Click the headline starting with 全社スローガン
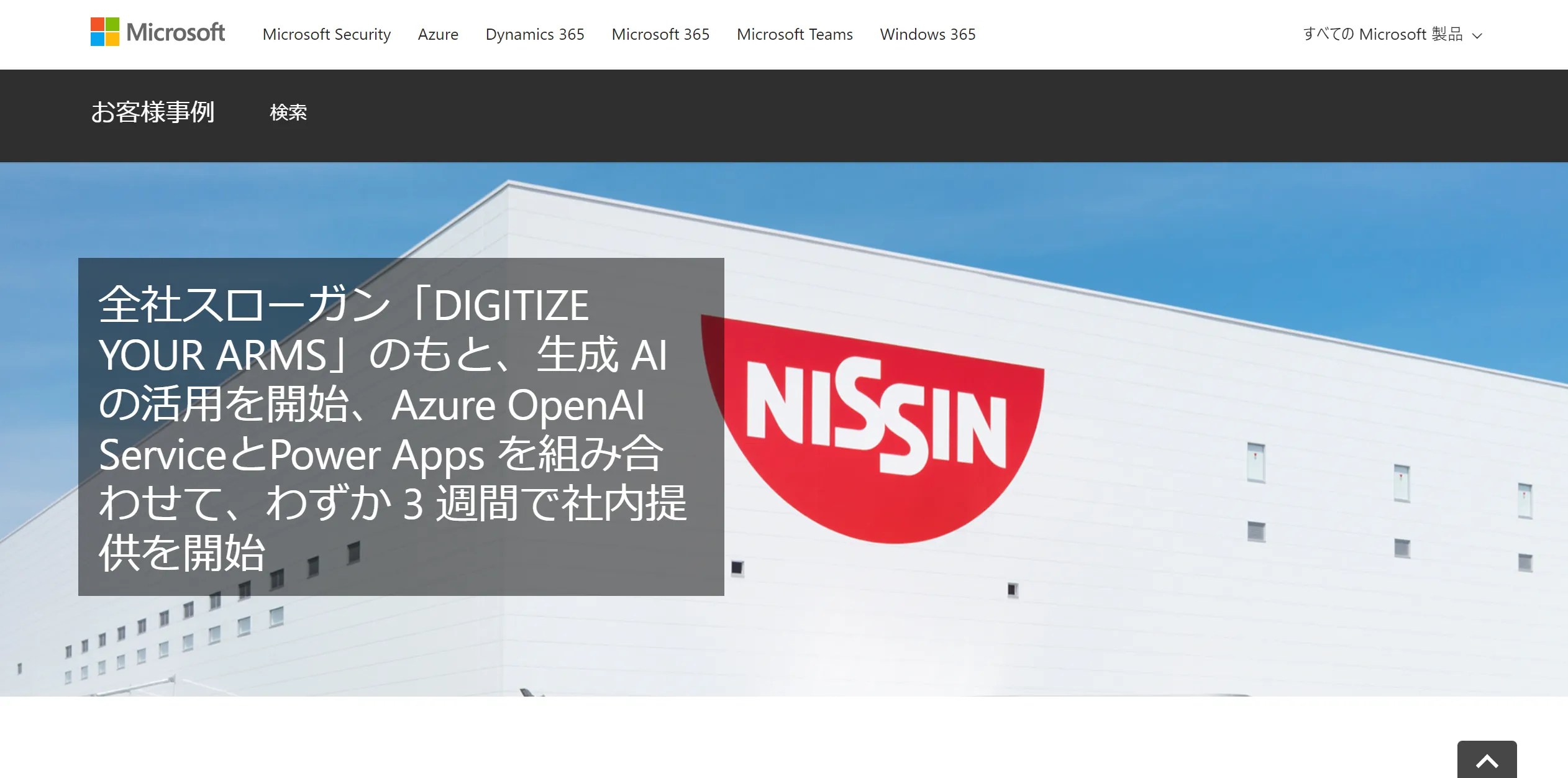 tap(393, 428)
